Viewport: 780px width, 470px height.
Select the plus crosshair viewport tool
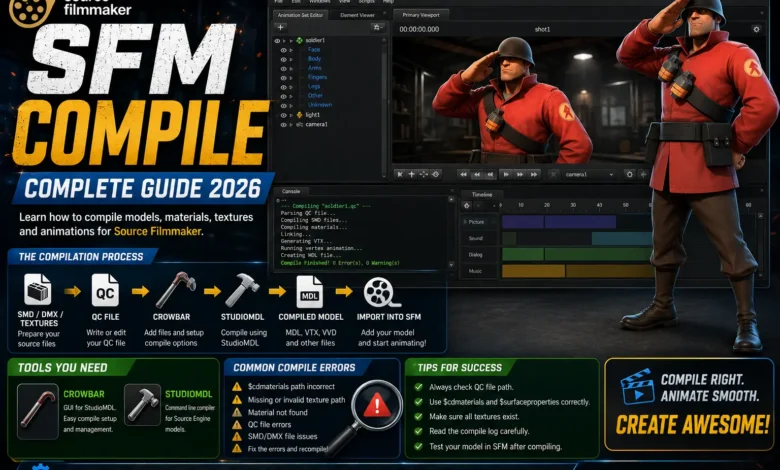(411, 175)
